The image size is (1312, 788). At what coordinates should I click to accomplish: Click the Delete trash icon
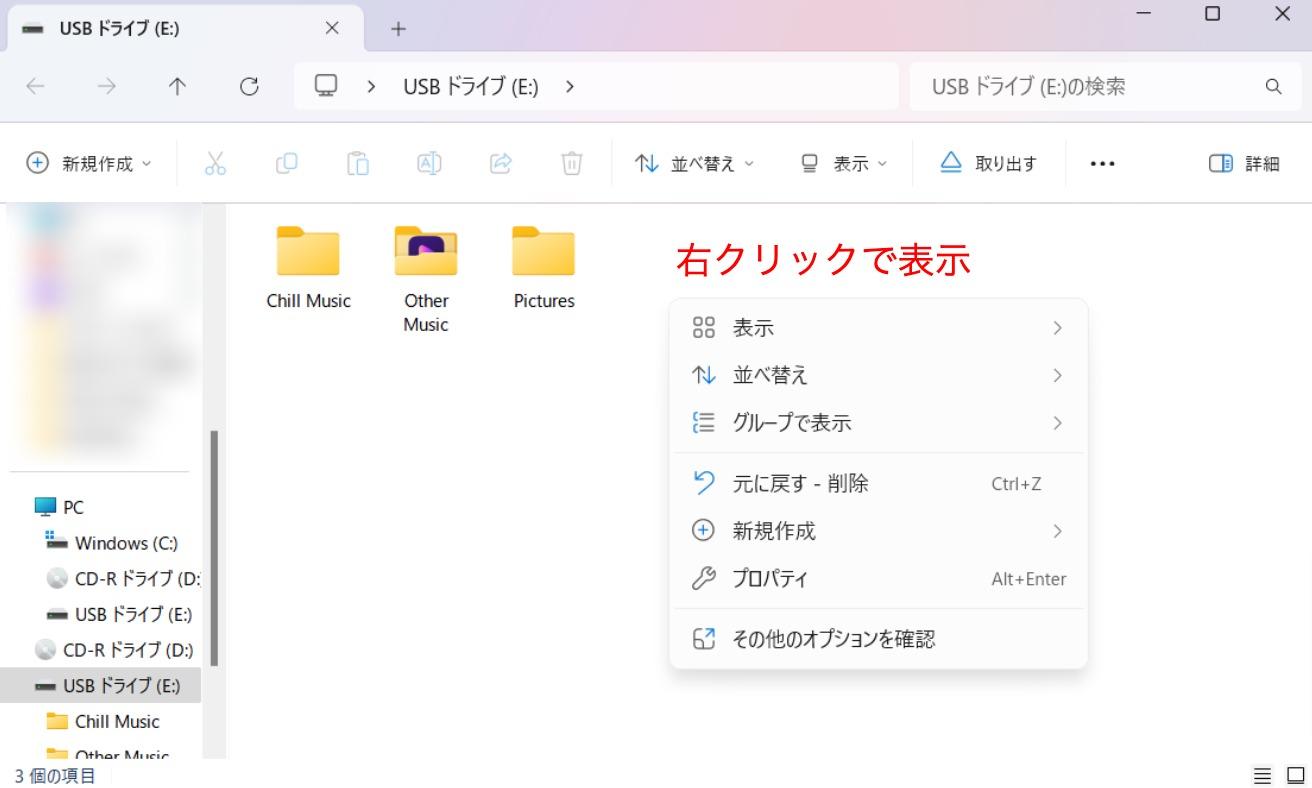[x=571, y=163]
